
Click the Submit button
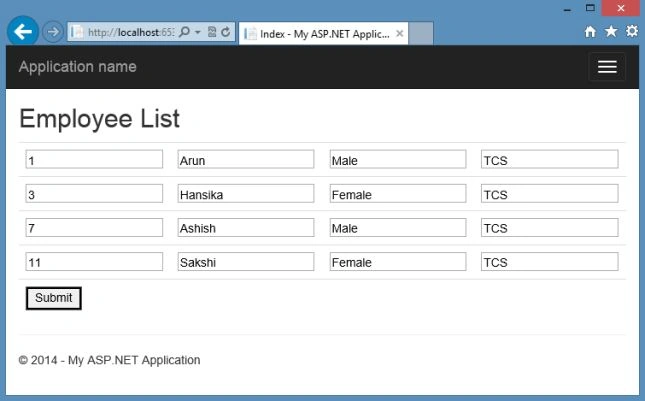[53, 298]
